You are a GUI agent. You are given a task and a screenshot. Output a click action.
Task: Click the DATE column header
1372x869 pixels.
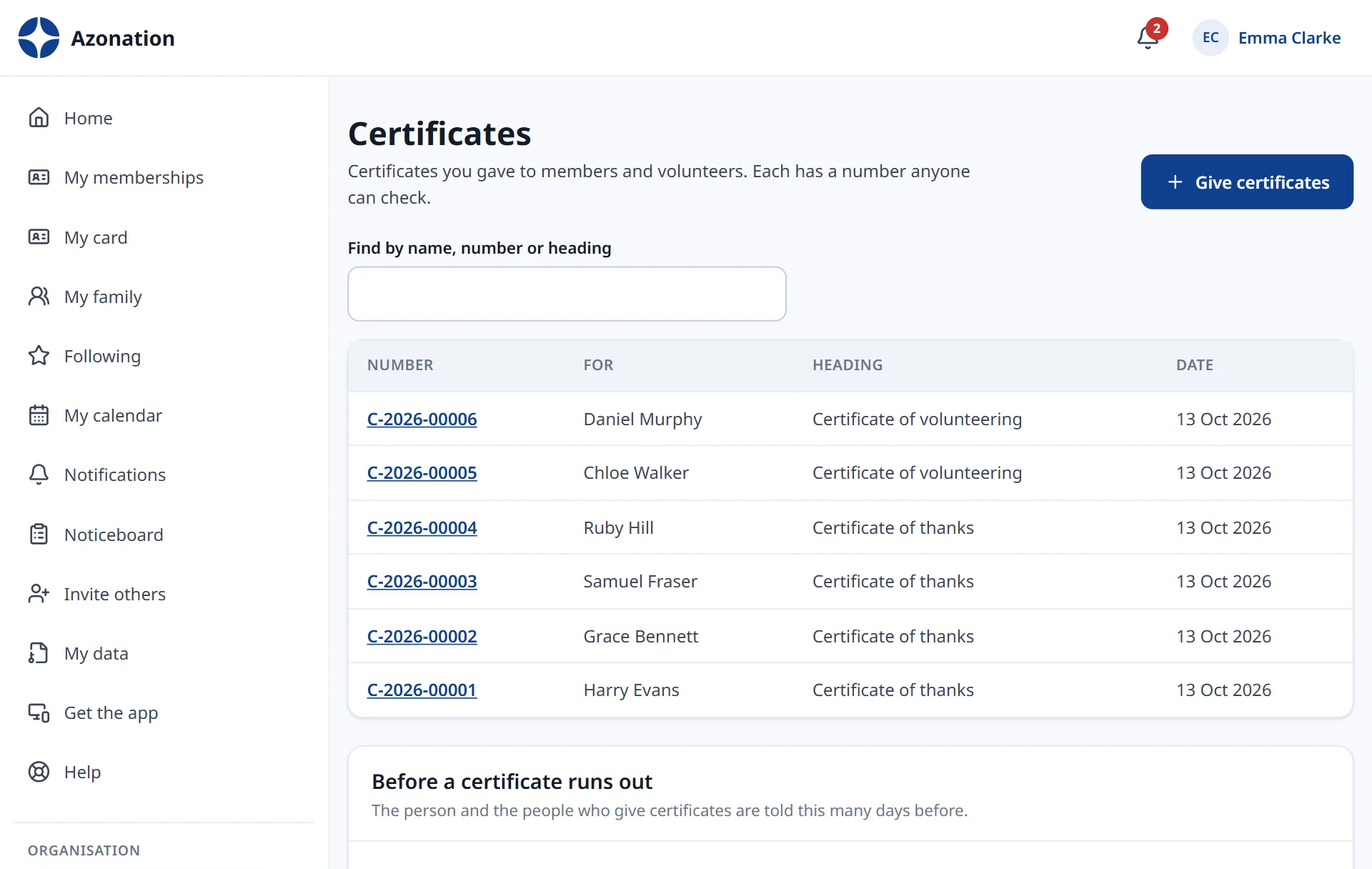(1195, 365)
